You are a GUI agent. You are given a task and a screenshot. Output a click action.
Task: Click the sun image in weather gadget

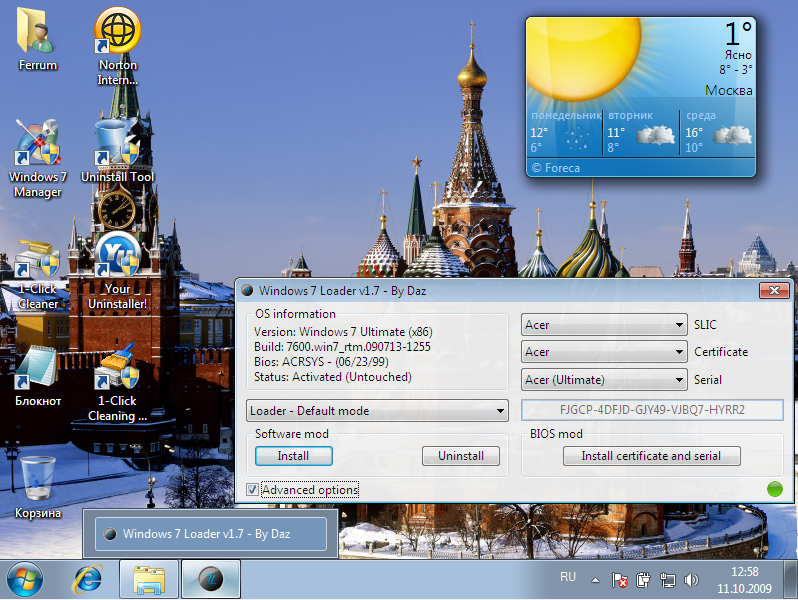point(584,59)
